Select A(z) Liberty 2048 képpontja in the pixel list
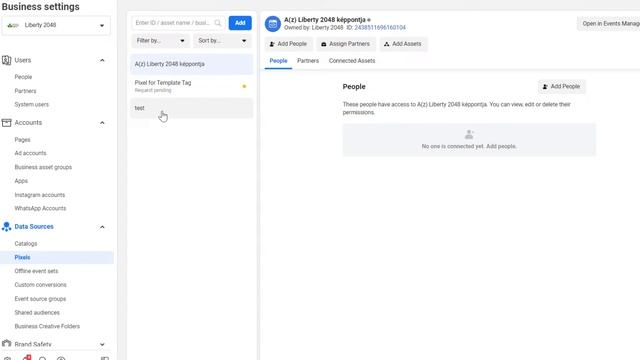 pos(191,64)
